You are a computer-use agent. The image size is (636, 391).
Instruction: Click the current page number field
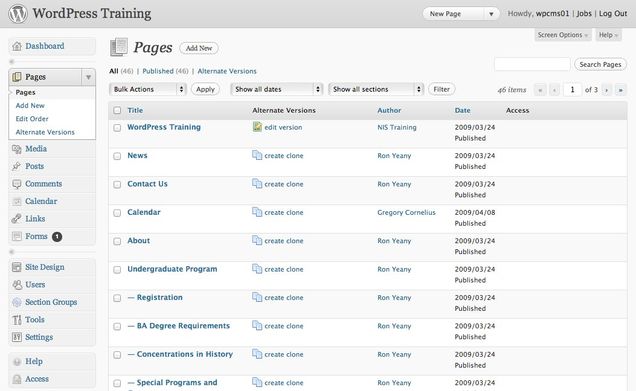[x=572, y=90]
